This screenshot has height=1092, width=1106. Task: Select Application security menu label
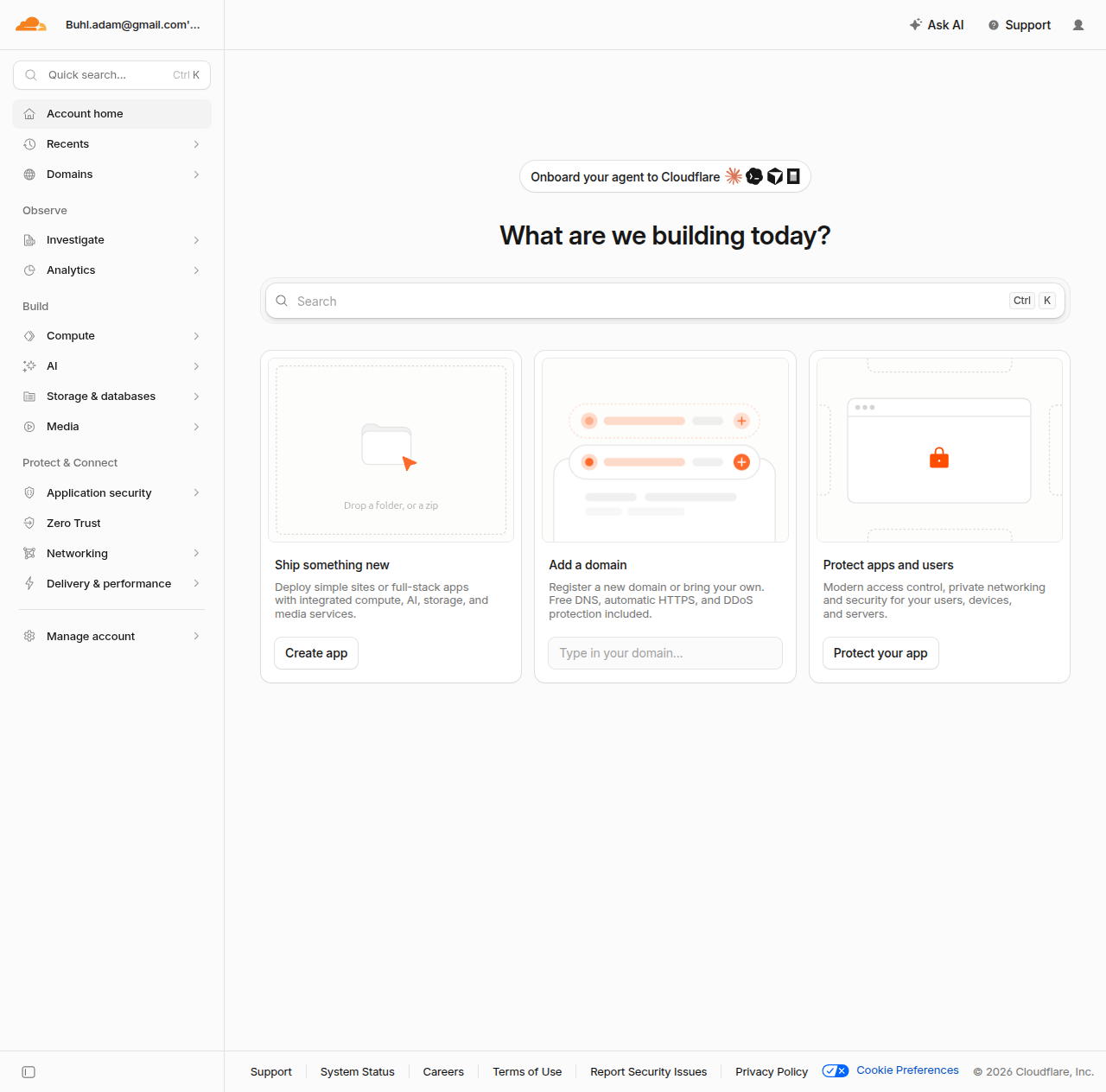pos(99,492)
